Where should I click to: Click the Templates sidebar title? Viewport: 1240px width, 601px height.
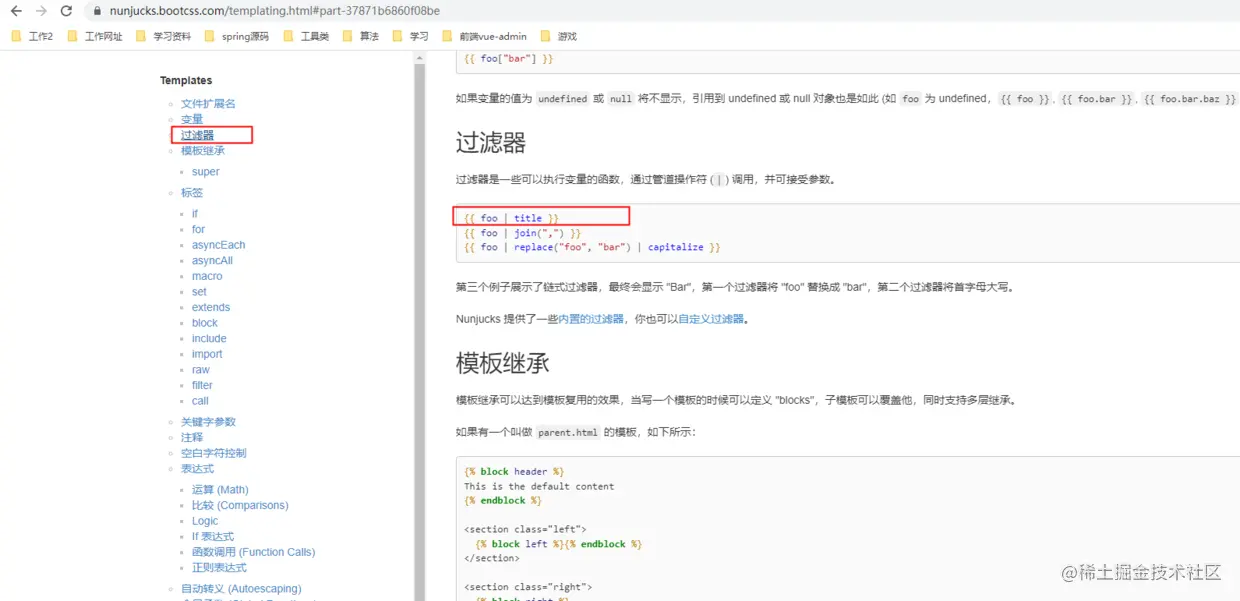[x=186, y=81]
